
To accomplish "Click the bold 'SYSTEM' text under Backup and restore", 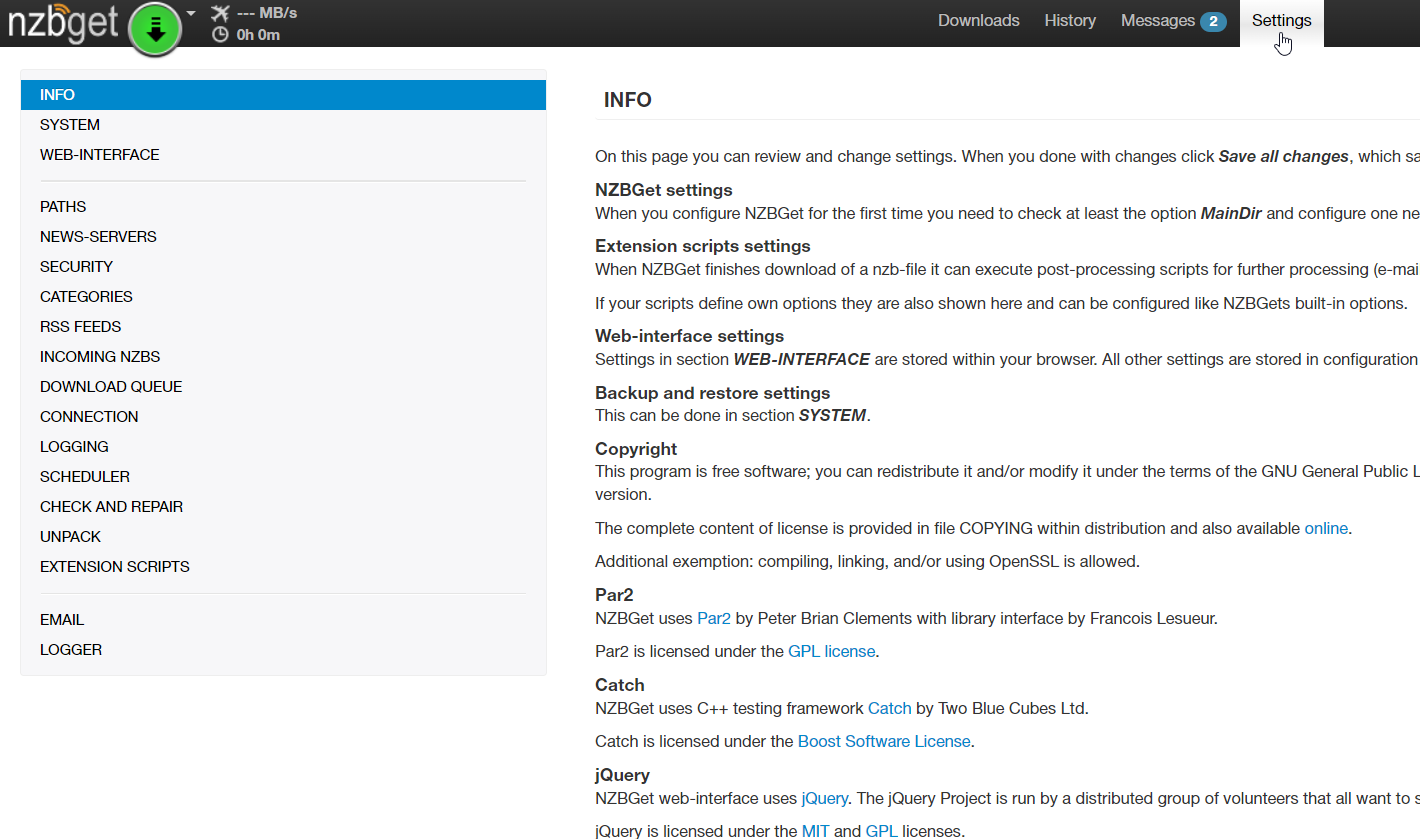I will (832, 415).
